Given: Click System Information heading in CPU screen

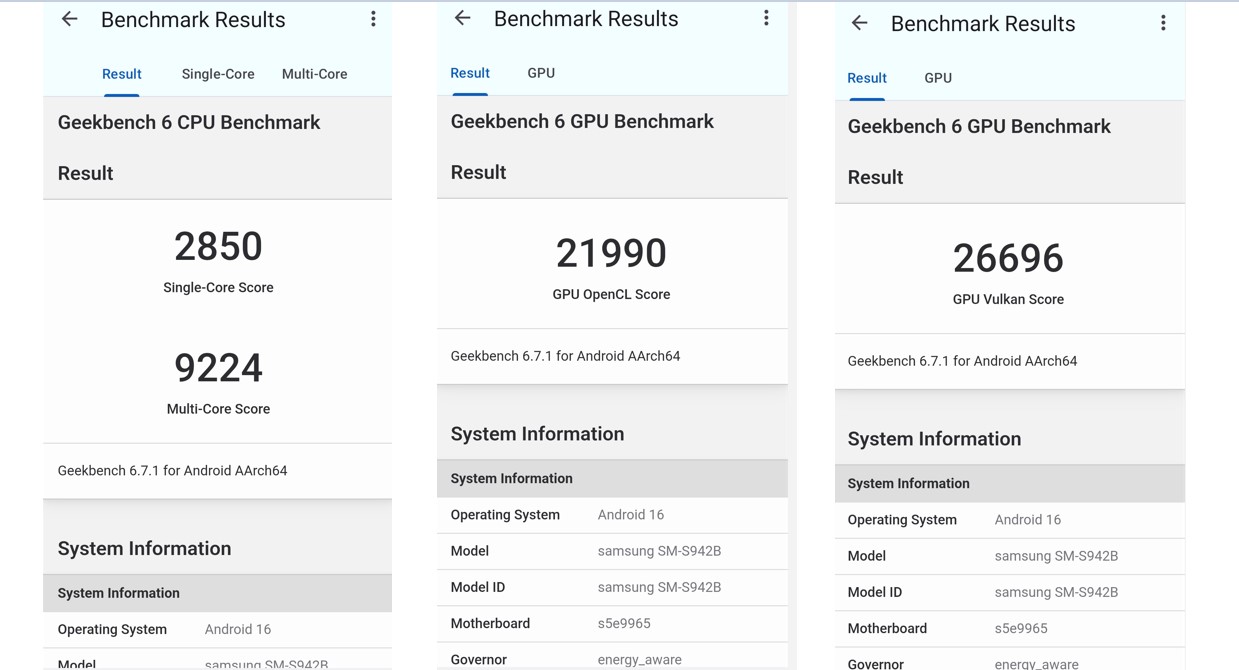Looking at the screenshot, I should [144, 548].
